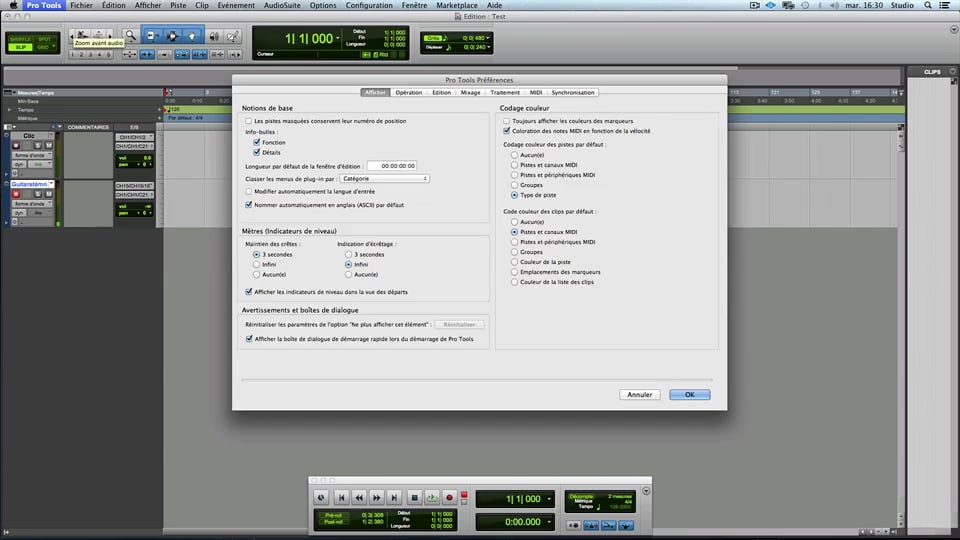Activate the SLIP edit mode button
960x540 pixels.
(x=21, y=47)
